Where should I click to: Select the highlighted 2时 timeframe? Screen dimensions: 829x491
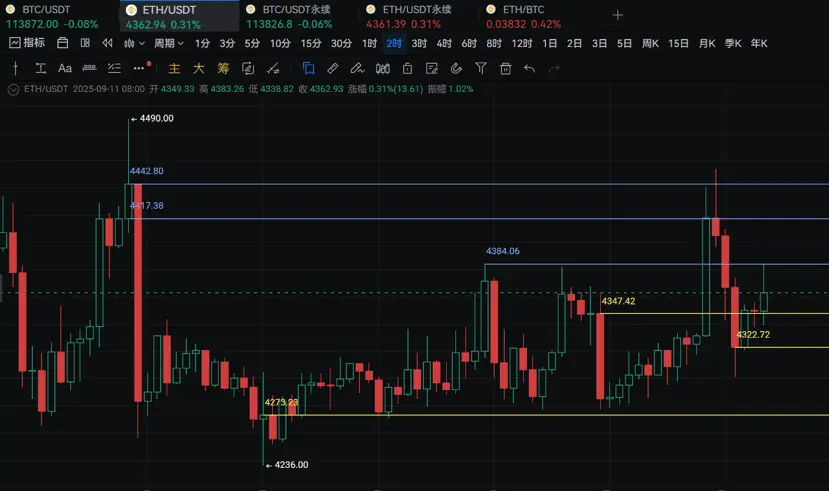394,43
